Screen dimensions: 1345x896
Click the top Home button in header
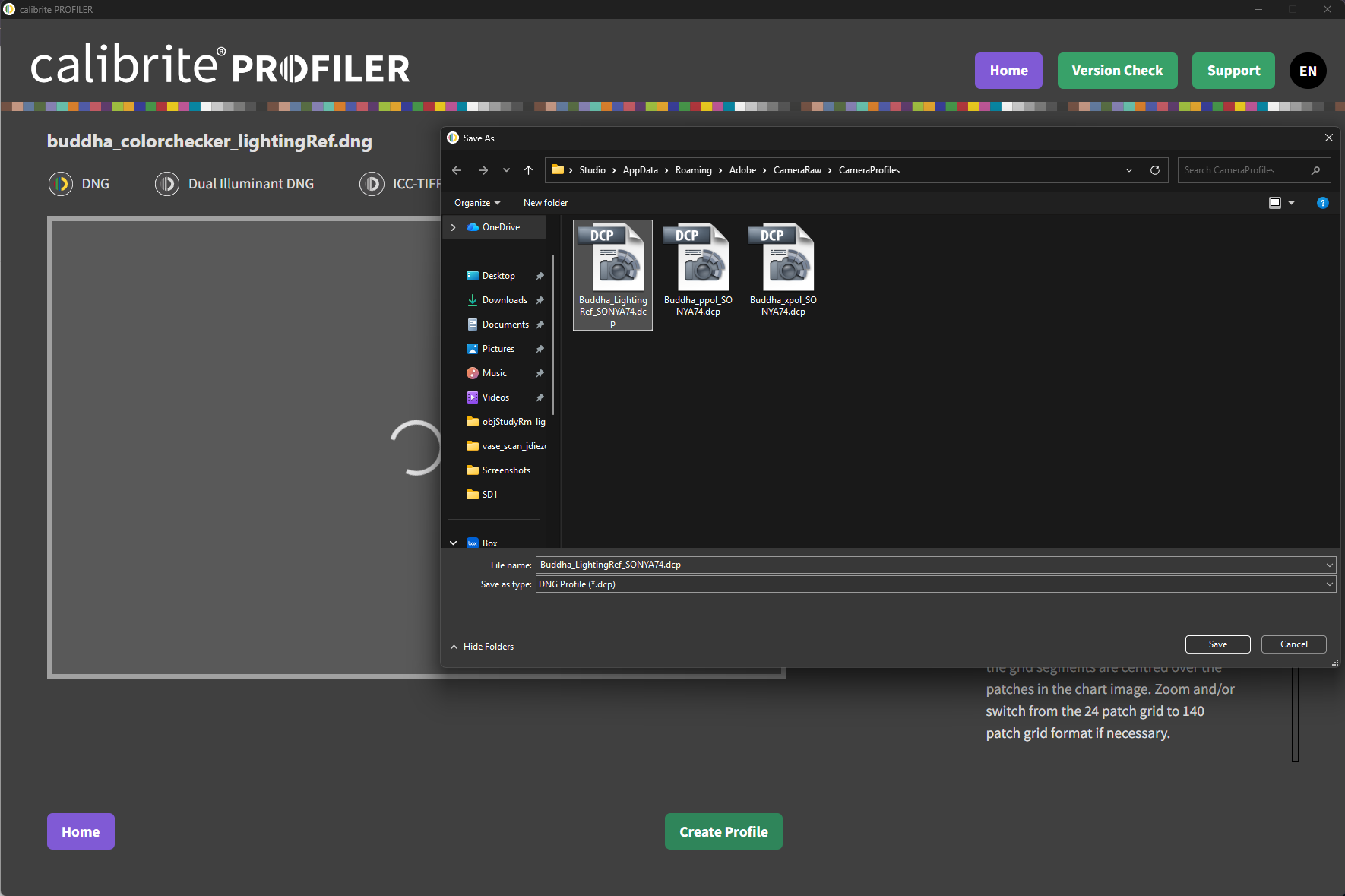(1008, 71)
